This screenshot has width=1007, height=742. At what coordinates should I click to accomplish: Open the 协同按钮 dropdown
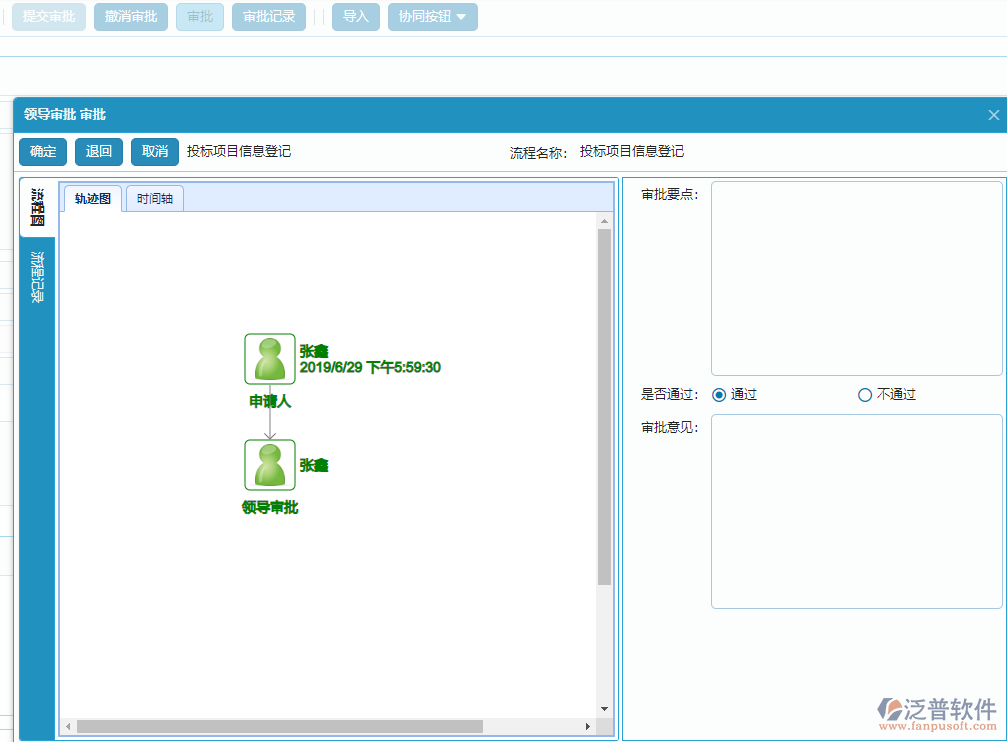(432, 16)
